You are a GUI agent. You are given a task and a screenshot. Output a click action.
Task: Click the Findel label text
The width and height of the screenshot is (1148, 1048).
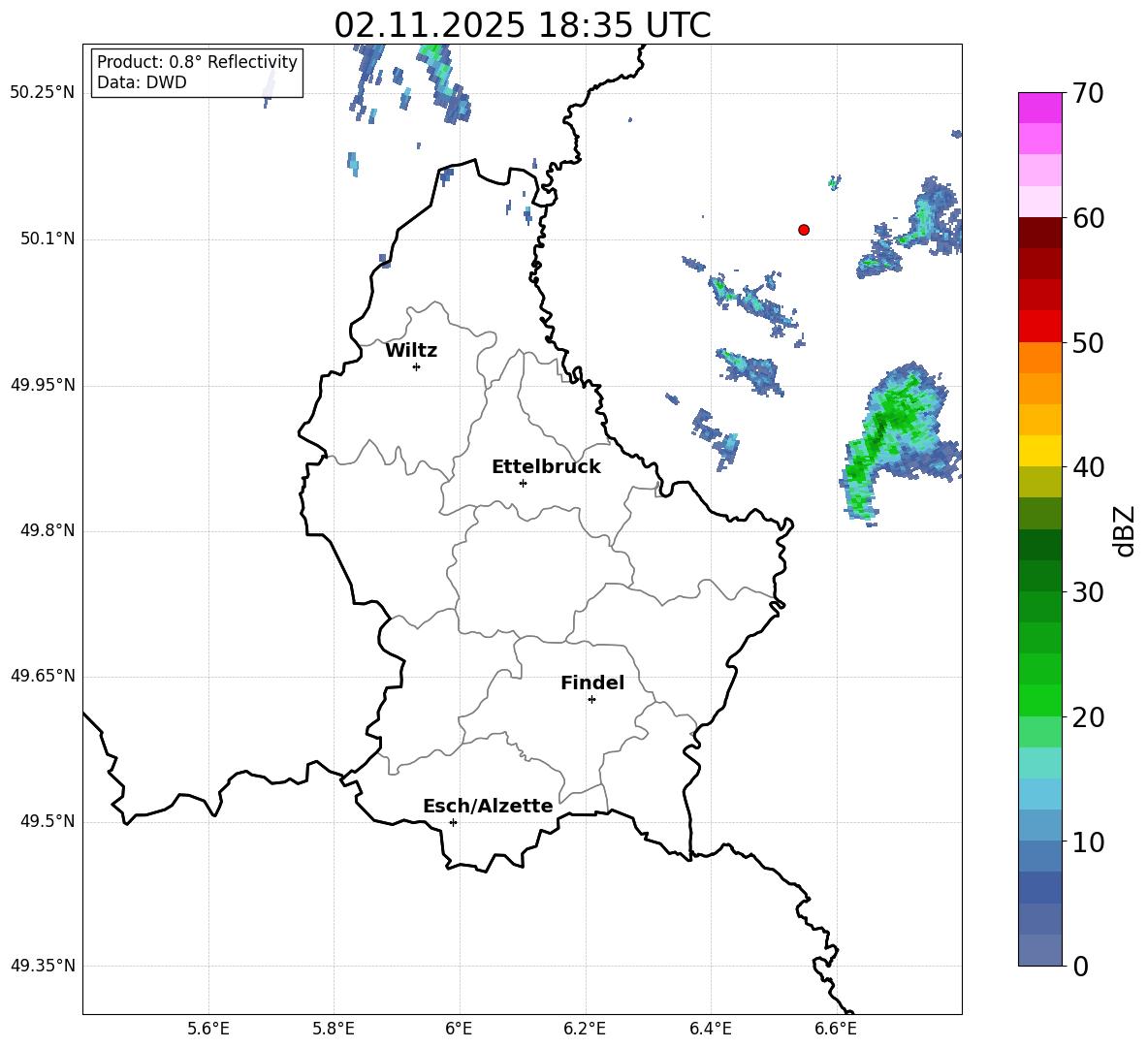point(592,683)
